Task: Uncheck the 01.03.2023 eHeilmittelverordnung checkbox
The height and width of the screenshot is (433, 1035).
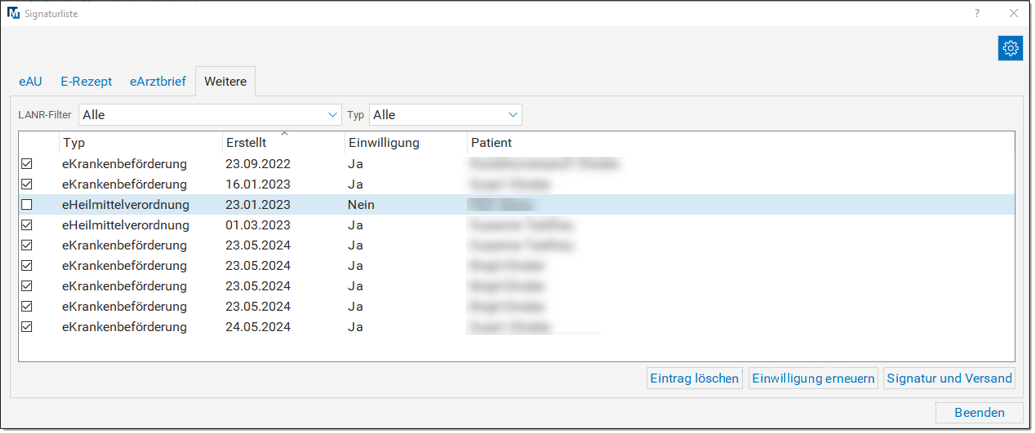Action: click(27, 225)
